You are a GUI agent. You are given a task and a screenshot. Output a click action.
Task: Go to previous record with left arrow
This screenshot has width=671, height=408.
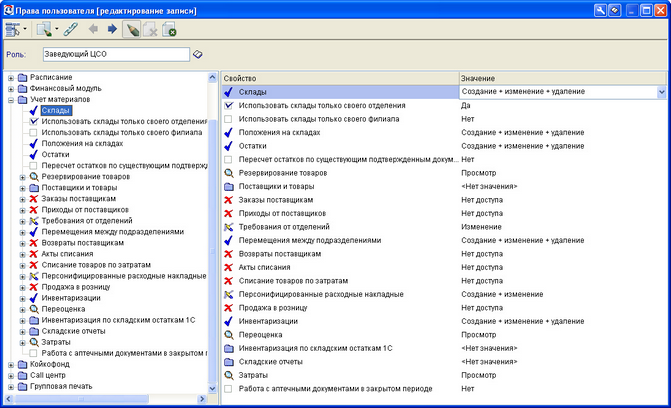point(93,29)
